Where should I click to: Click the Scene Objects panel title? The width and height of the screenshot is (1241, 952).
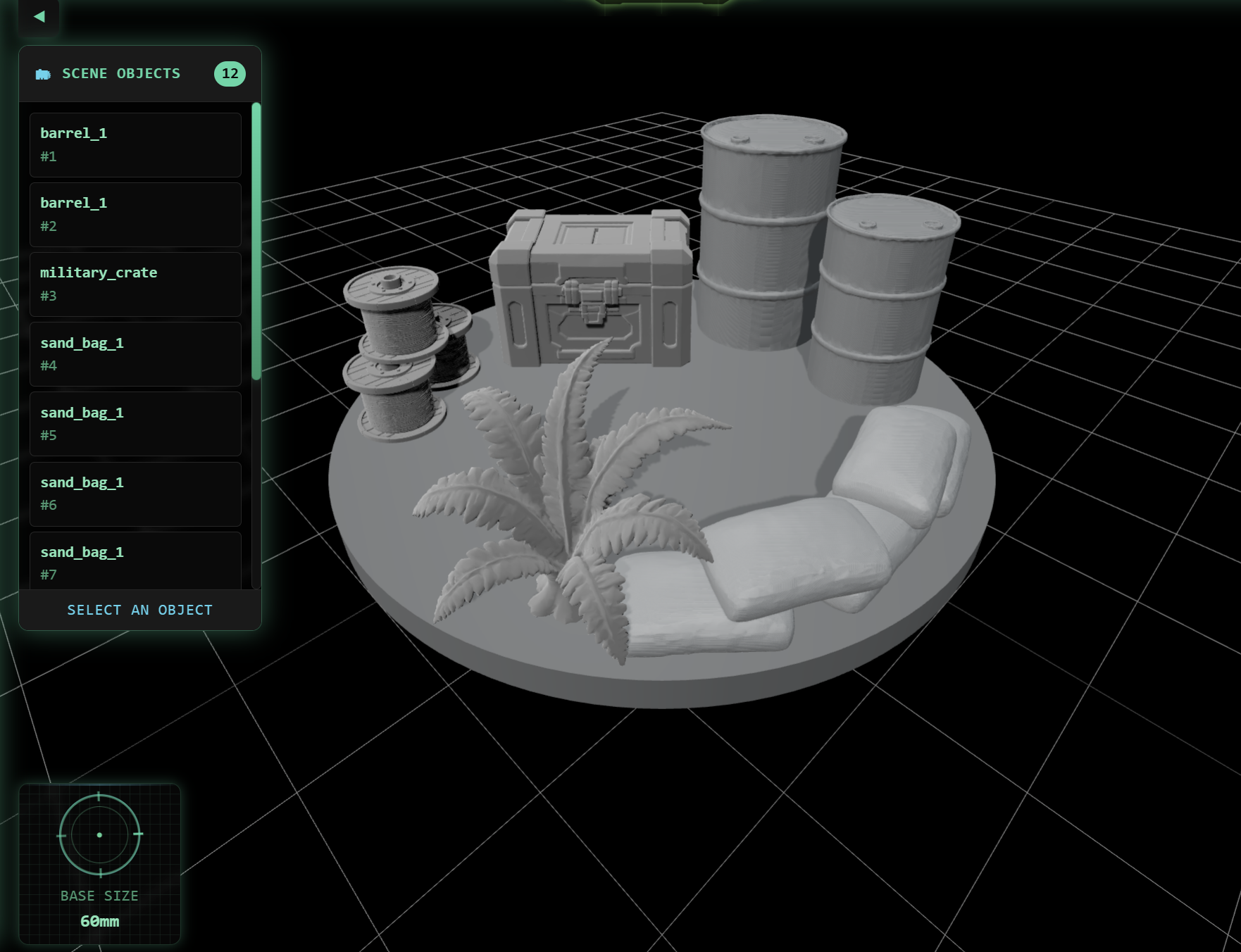tap(121, 73)
